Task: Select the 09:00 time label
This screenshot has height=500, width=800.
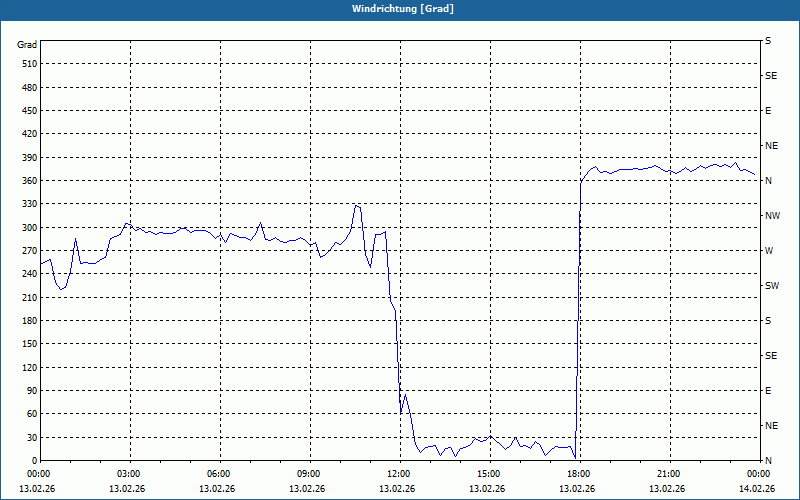Action: pos(307,474)
